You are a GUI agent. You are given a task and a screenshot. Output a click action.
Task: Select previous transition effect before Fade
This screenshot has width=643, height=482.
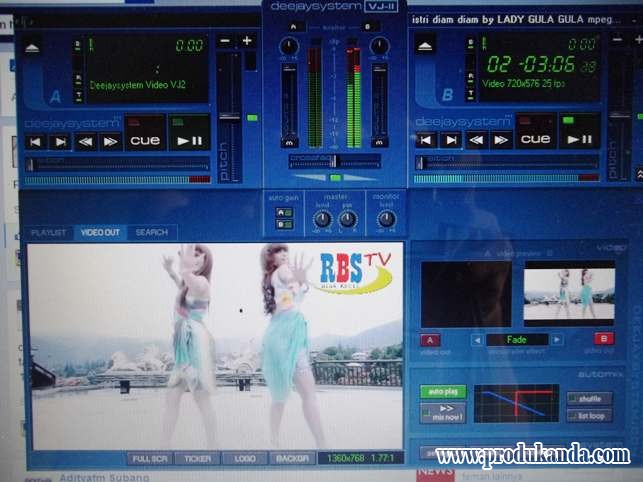(x=477, y=340)
